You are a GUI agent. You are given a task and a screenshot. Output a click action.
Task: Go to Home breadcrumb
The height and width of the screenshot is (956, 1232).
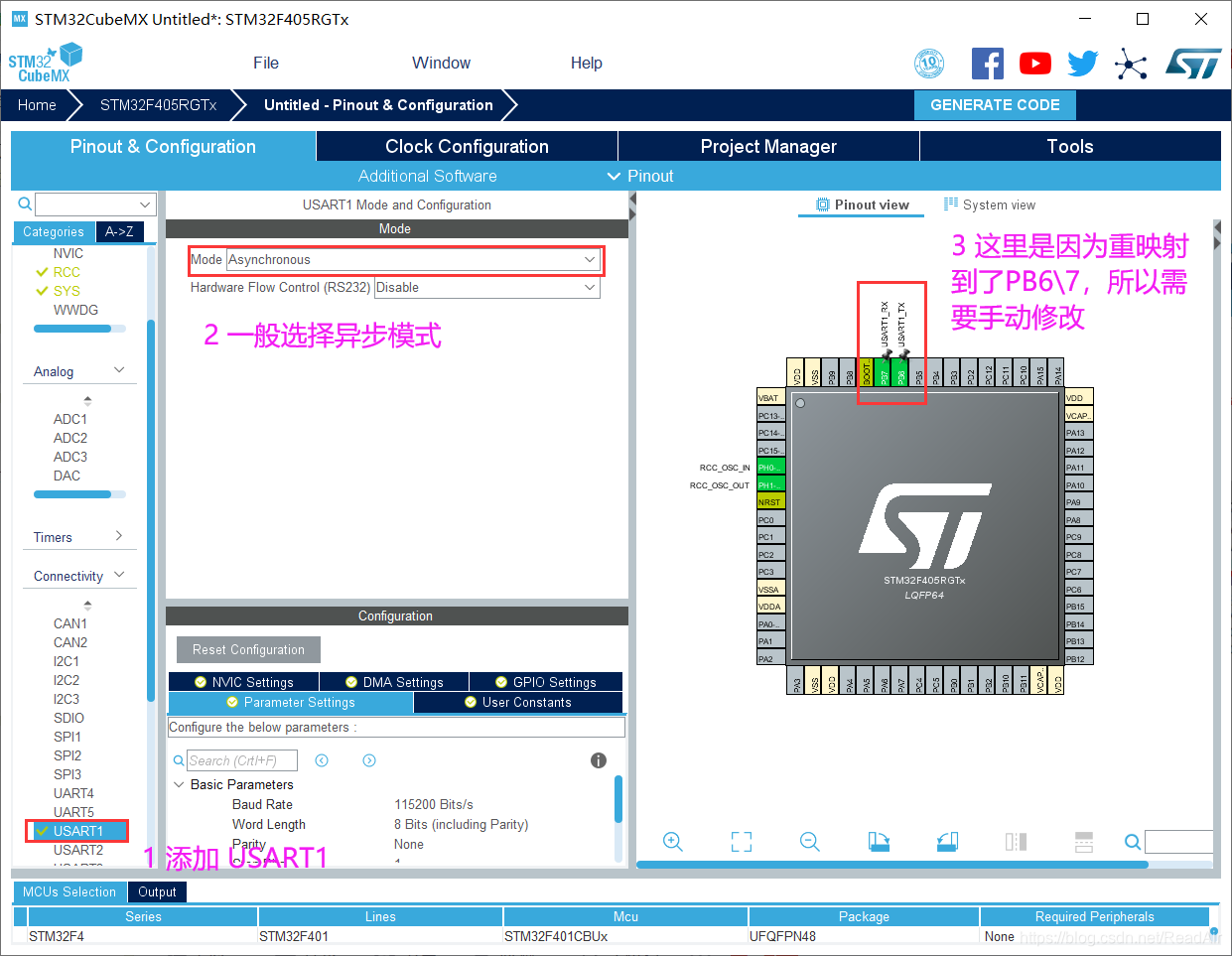(x=37, y=105)
